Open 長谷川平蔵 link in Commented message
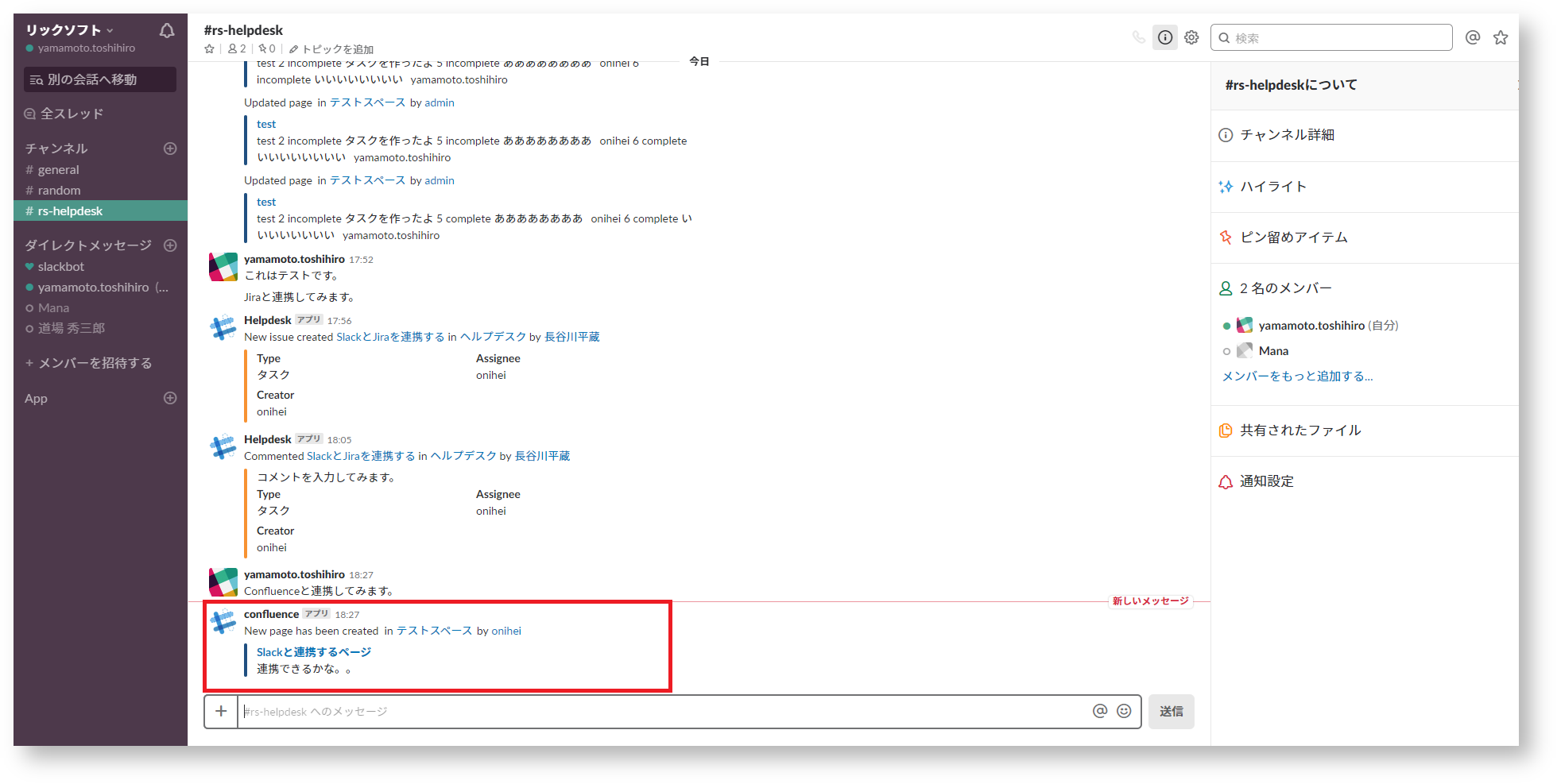The width and height of the screenshot is (1557, 784). pyautogui.click(x=543, y=456)
